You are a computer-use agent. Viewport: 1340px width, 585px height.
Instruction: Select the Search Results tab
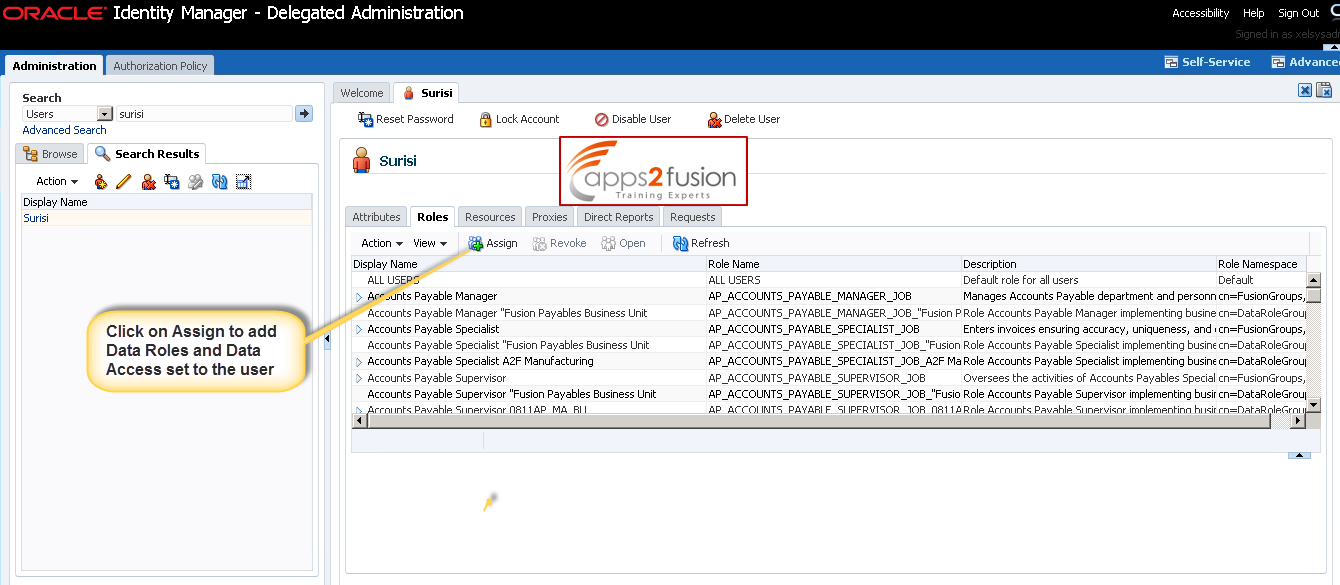pyautogui.click(x=147, y=154)
